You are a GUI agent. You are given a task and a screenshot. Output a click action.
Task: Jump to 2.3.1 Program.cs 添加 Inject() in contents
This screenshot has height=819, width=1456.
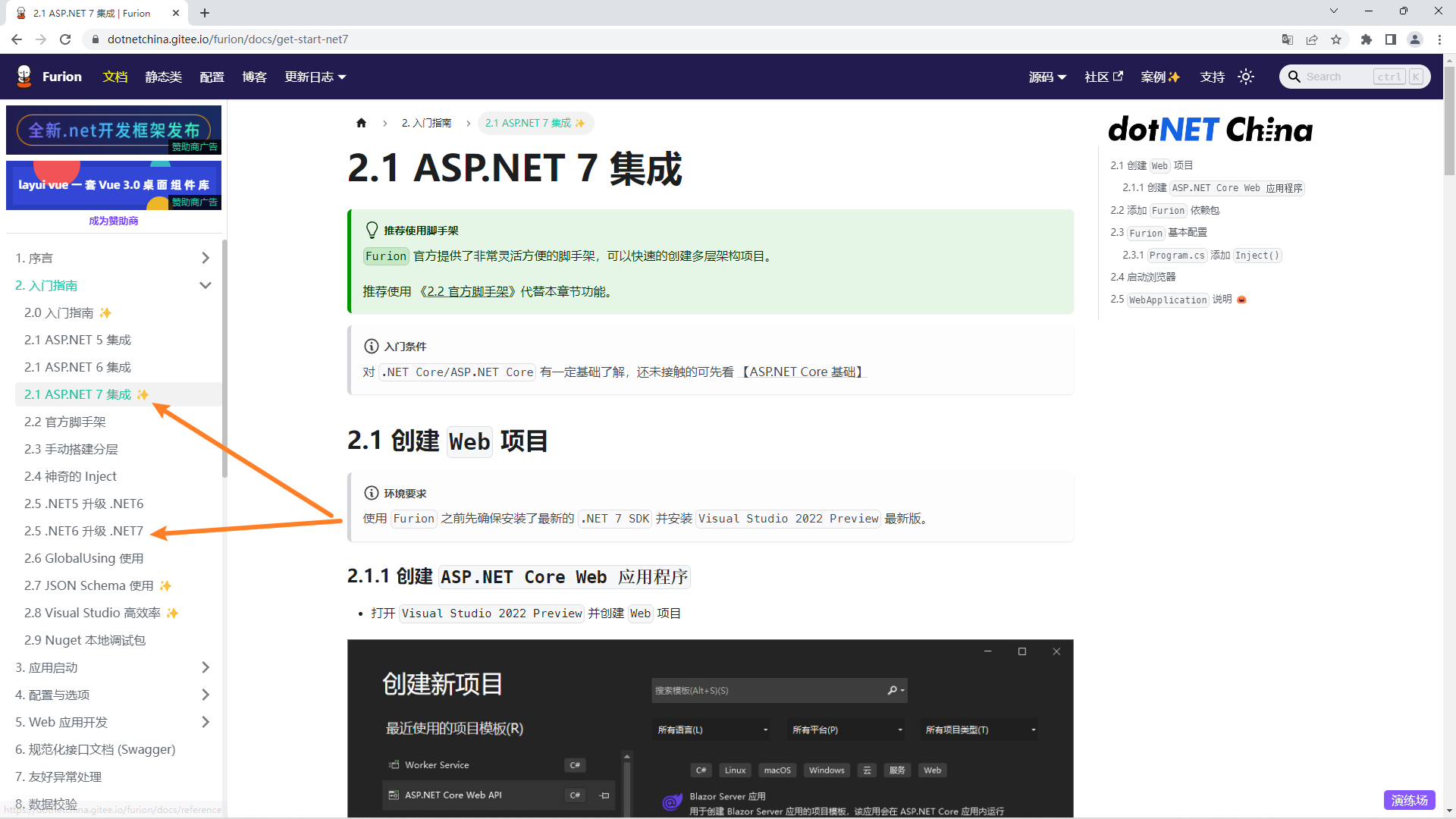pyautogui.click(x=1202, y=256)
